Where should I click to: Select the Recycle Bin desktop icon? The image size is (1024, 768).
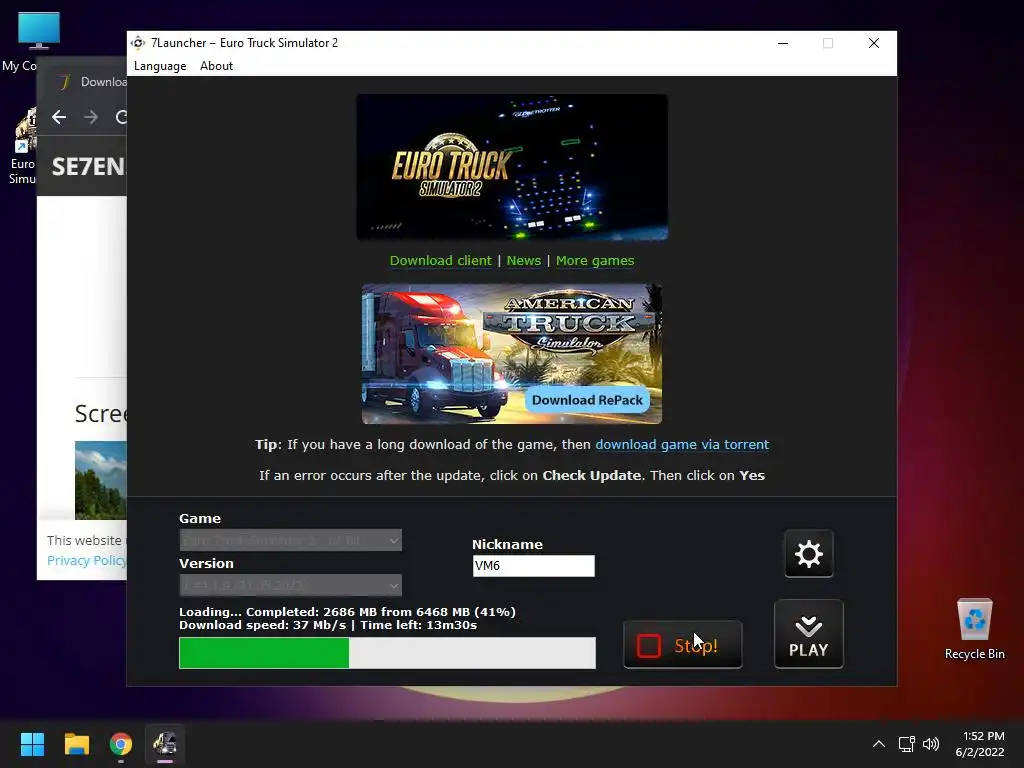[x=974, y=630]
